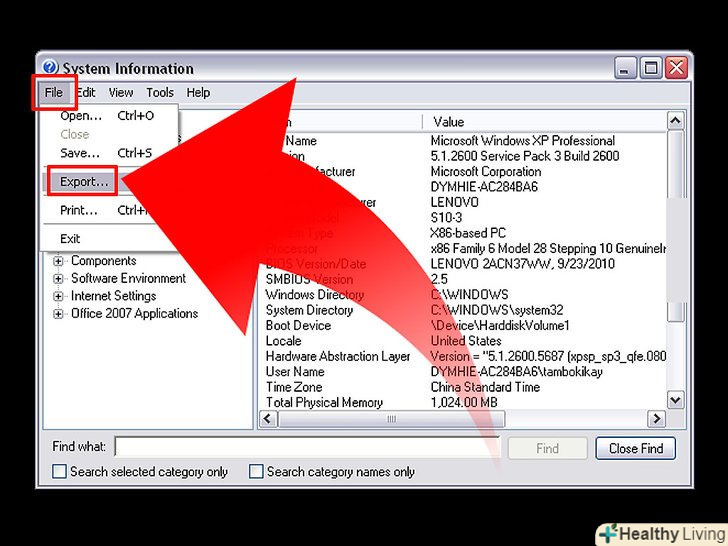This screenshot has height=546, width=728.
Task: Open the View menu
Action: point(121,93)
